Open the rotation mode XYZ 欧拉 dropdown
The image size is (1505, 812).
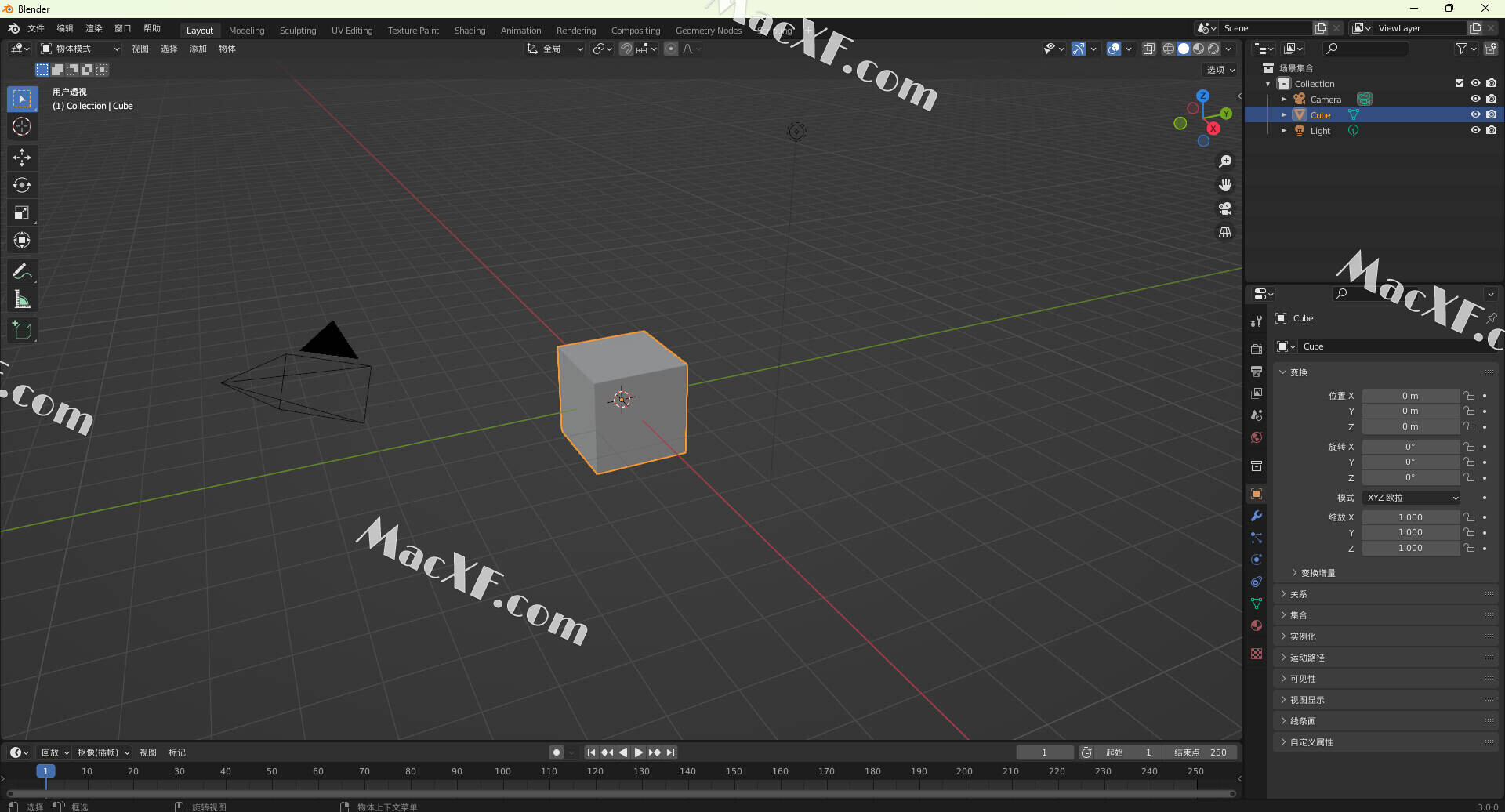1412,498
